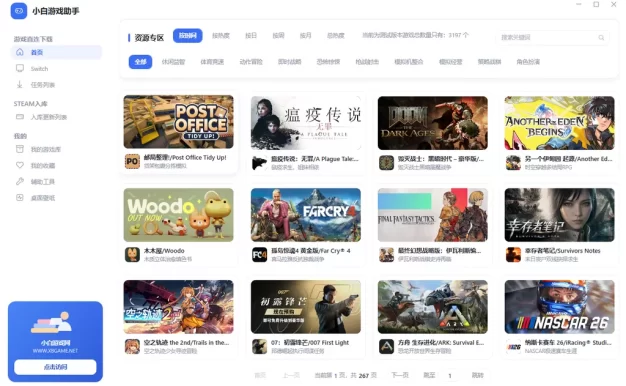626x386 pixels.
Task: Click the 点击访问 button on promo card
Action: pyautogui.click(x=55, y=367)
